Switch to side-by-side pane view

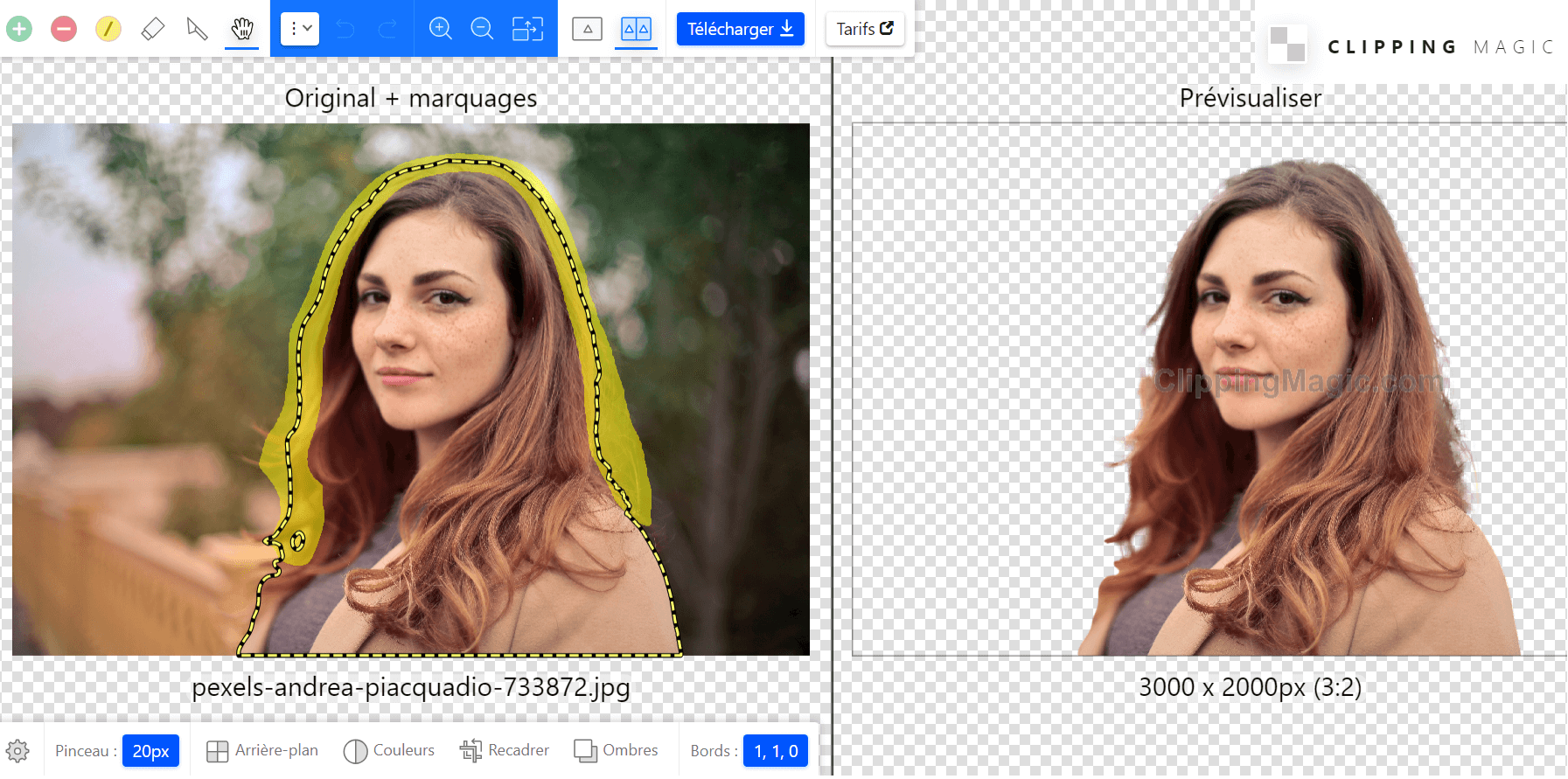tap(636, 29)
